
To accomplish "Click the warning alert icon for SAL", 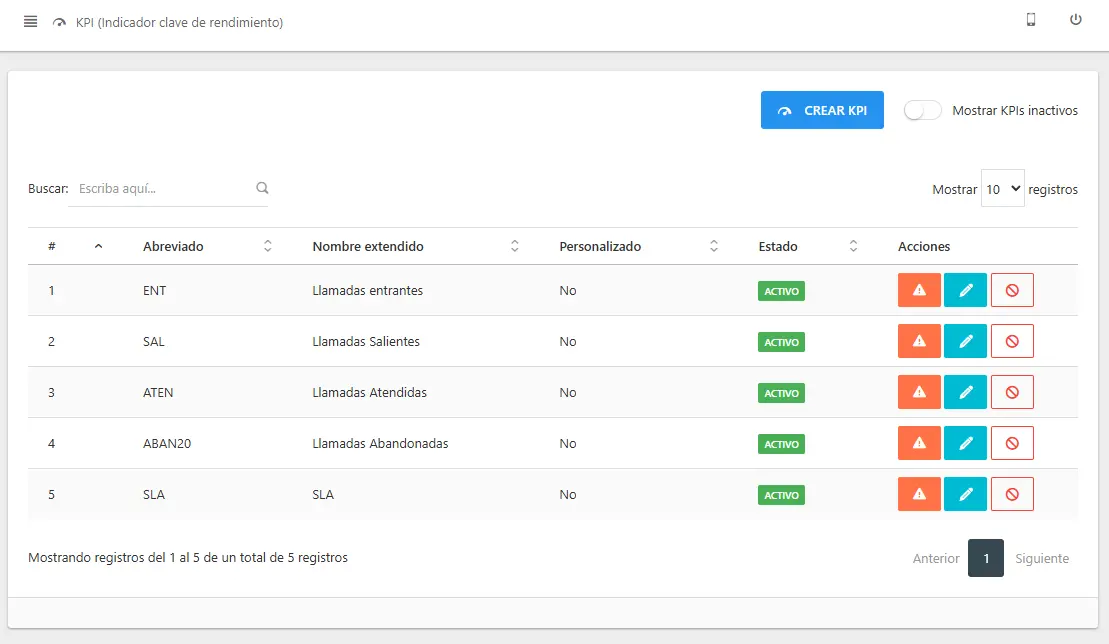I will pyautogui.click(x=919, y=341).
